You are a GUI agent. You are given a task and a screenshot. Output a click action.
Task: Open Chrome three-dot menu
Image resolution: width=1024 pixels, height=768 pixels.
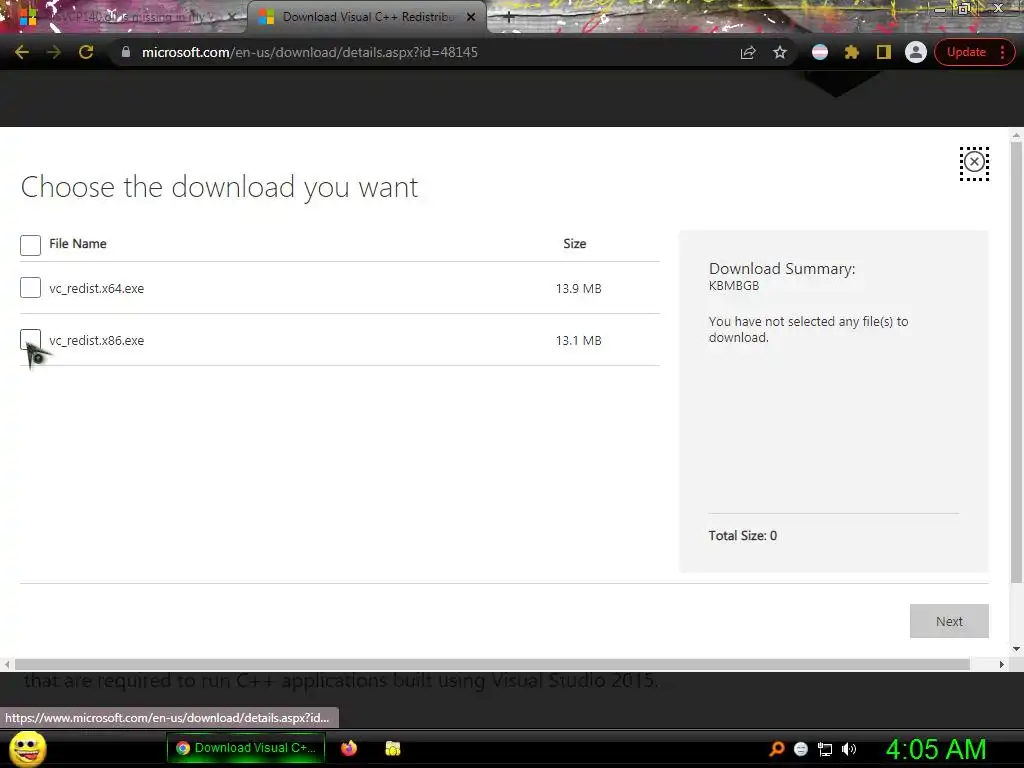point(1002,52)
